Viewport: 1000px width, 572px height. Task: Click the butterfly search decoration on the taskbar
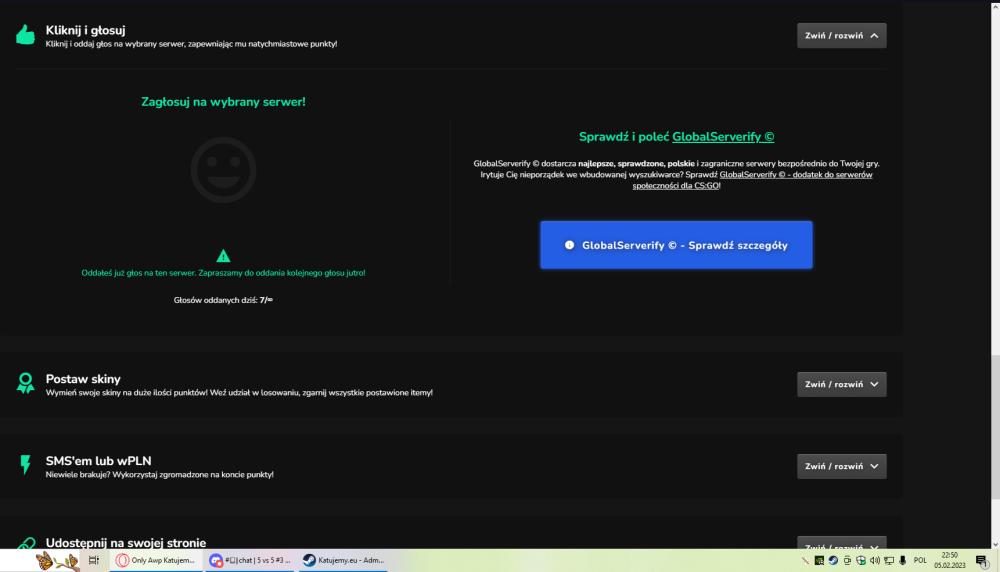tap(57, 561)
